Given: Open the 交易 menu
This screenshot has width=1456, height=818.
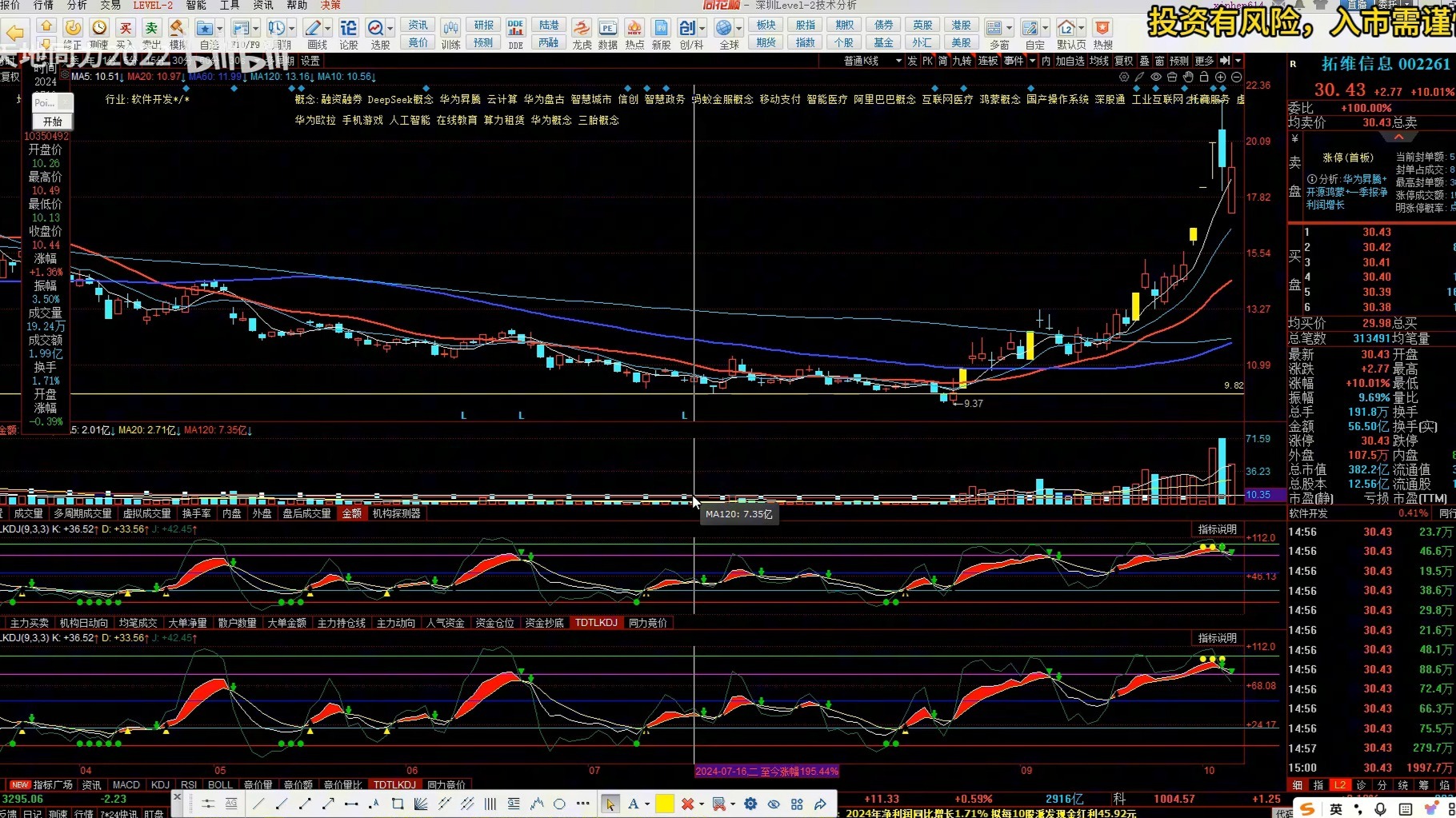Looking at the screenshot, I should 110,6.
